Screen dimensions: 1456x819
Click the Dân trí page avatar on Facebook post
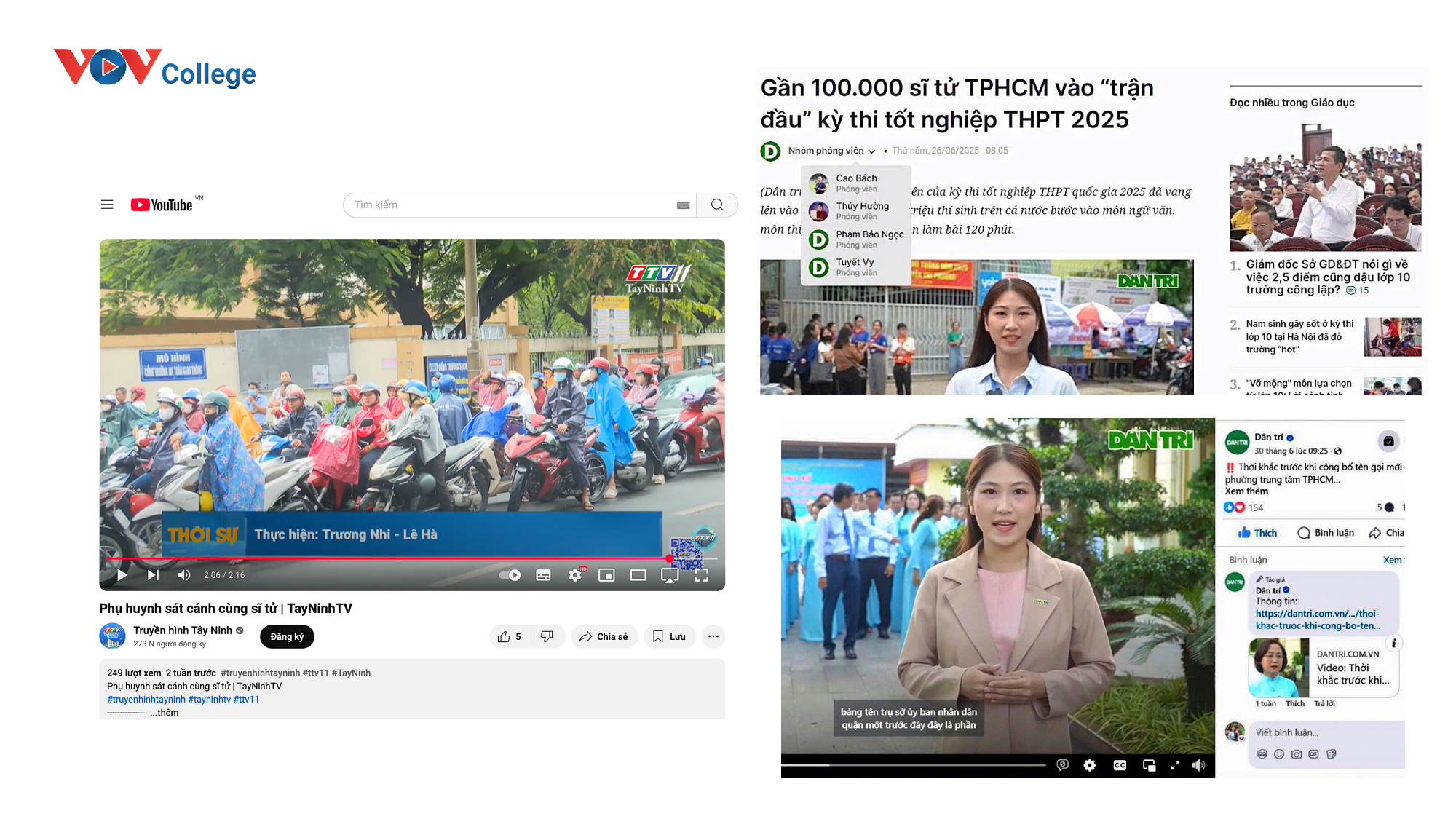point(1237,442)
